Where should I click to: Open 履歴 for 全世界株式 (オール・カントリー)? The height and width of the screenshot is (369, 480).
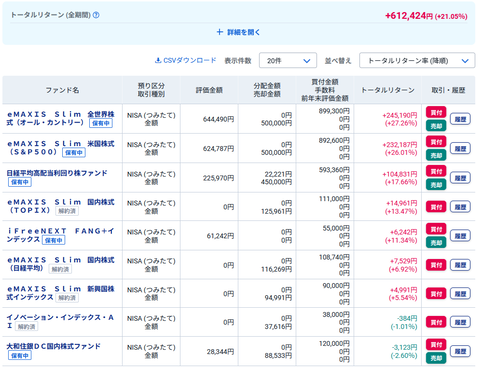pyautogui.click(x=460, y=119)
